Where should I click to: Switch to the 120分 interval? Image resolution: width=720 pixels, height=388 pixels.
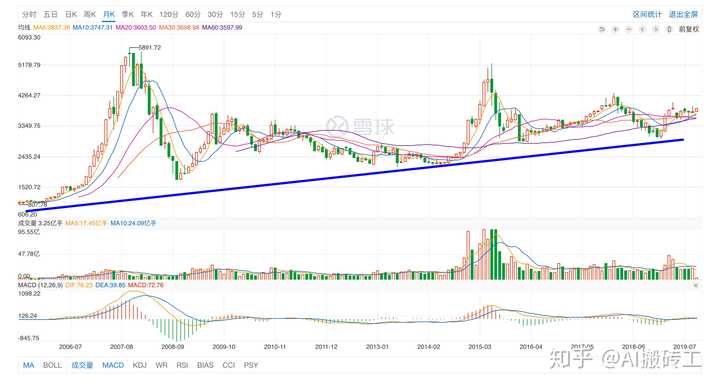169,14
